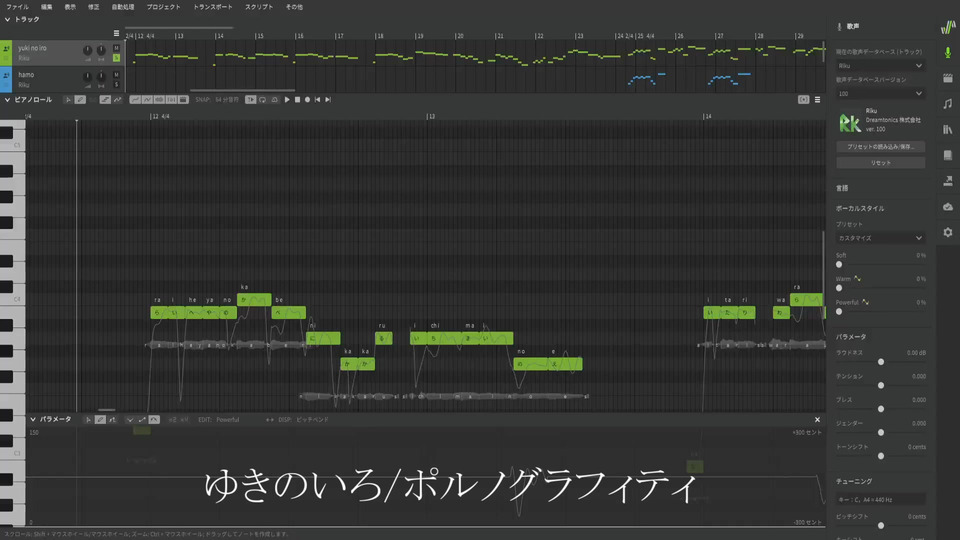Click the record button
The width and height of the screenshot is (960, 540).
307,100
